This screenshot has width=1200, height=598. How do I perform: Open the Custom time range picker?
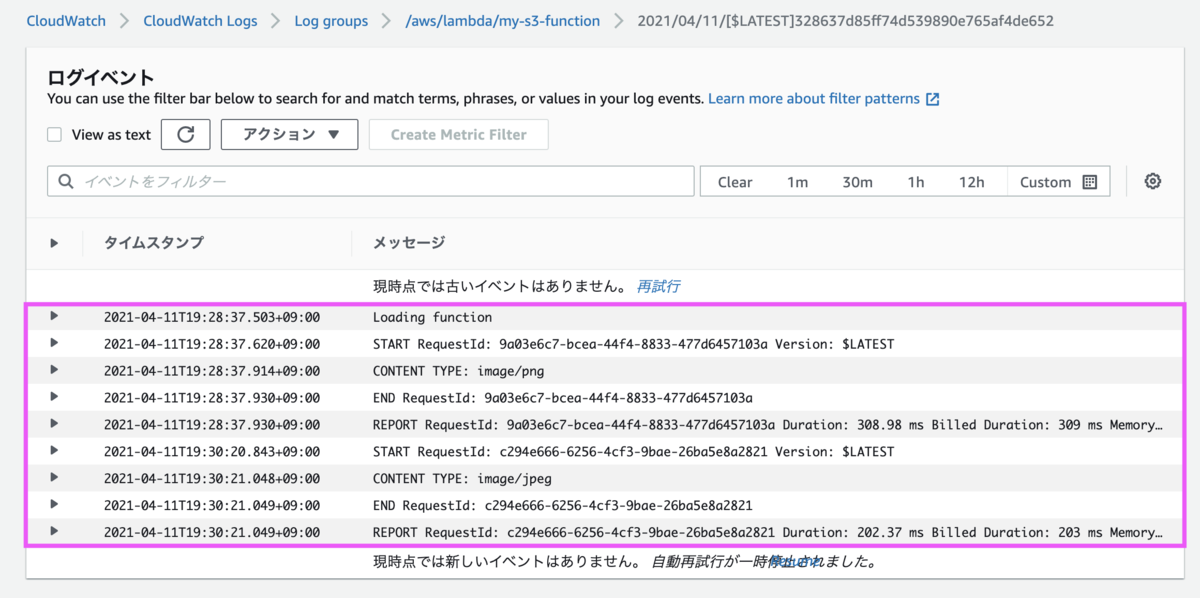click(1058, 182)
